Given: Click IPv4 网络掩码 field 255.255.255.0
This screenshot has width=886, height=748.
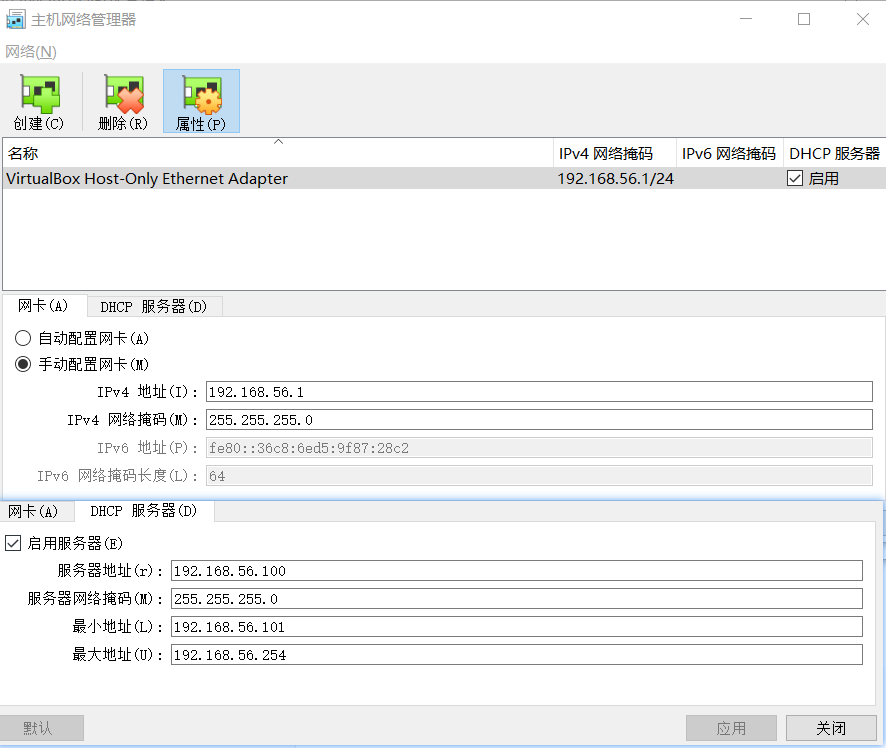Looking at the screenshot, I should click(x=539, y=420).
